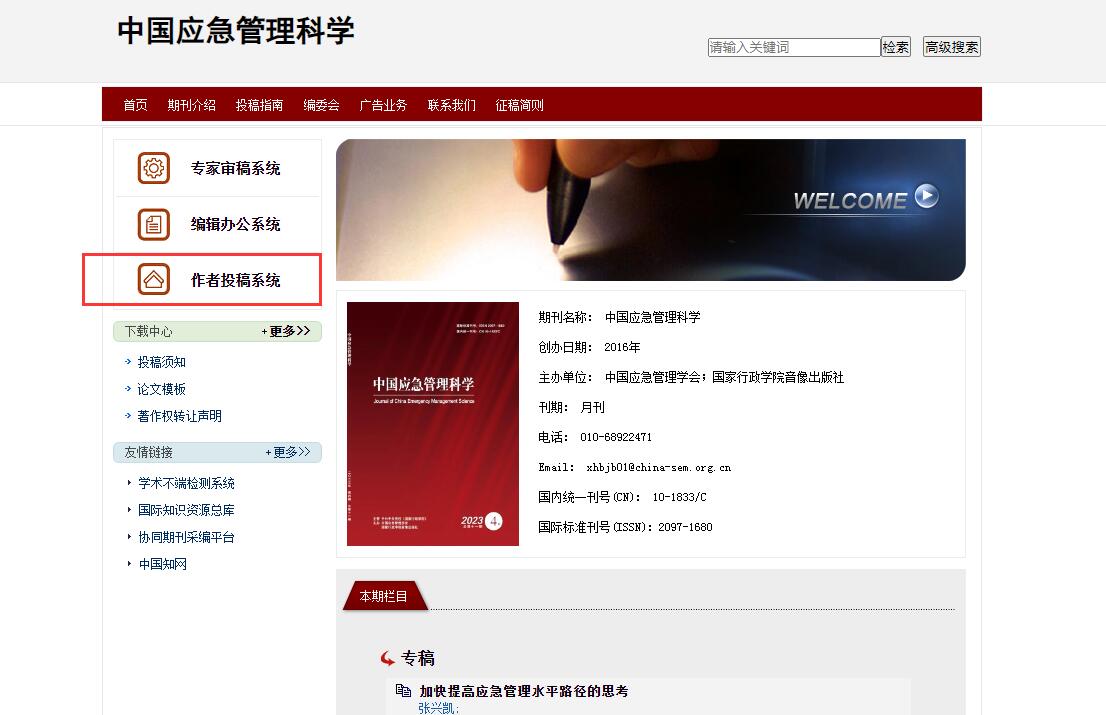Click the red journal cover thumbnail

(432, 424)
